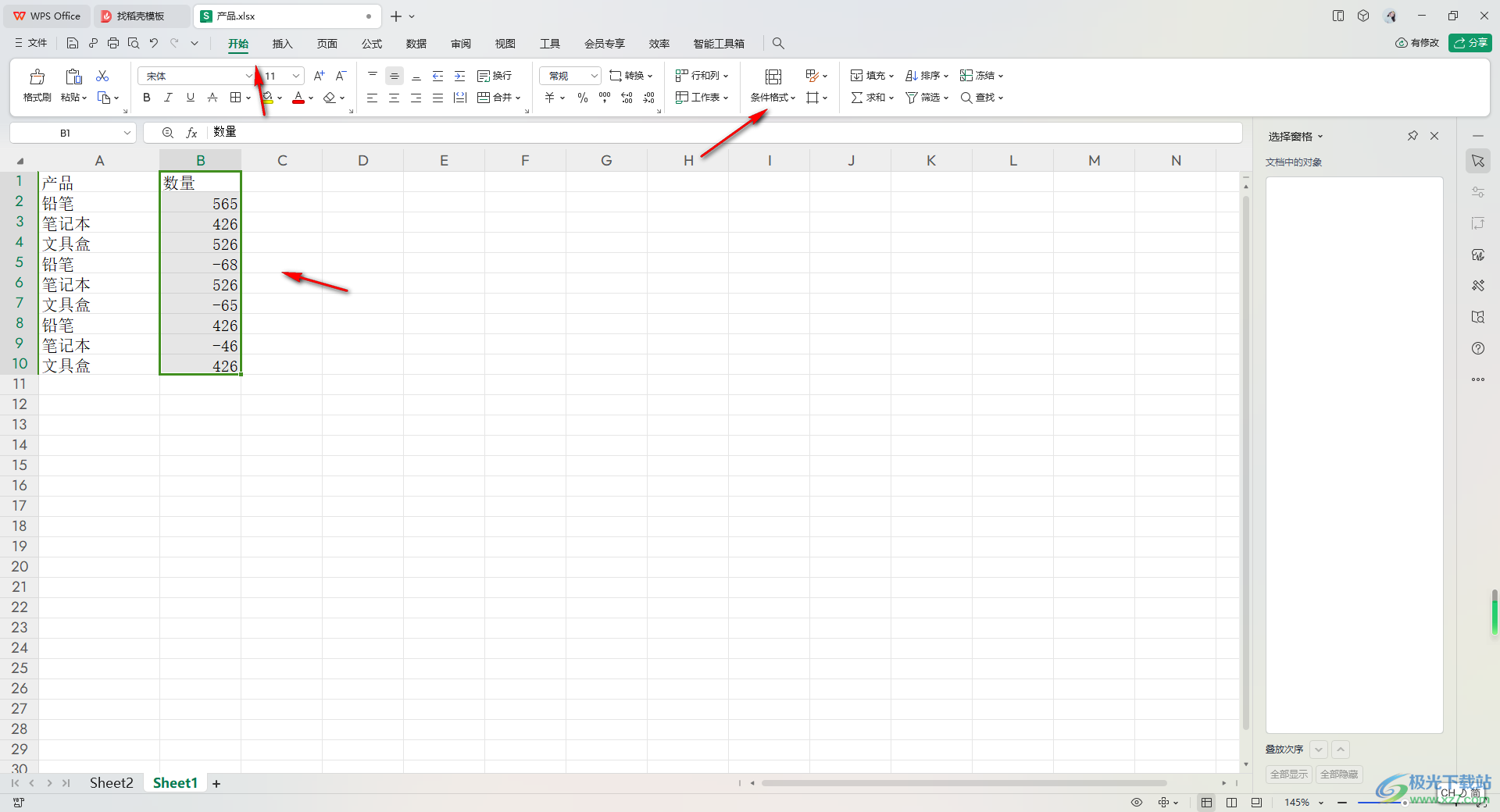This screenshot has height=812, width=1500.
Task: Click the decrease decimal places icon
Action: 648,98
